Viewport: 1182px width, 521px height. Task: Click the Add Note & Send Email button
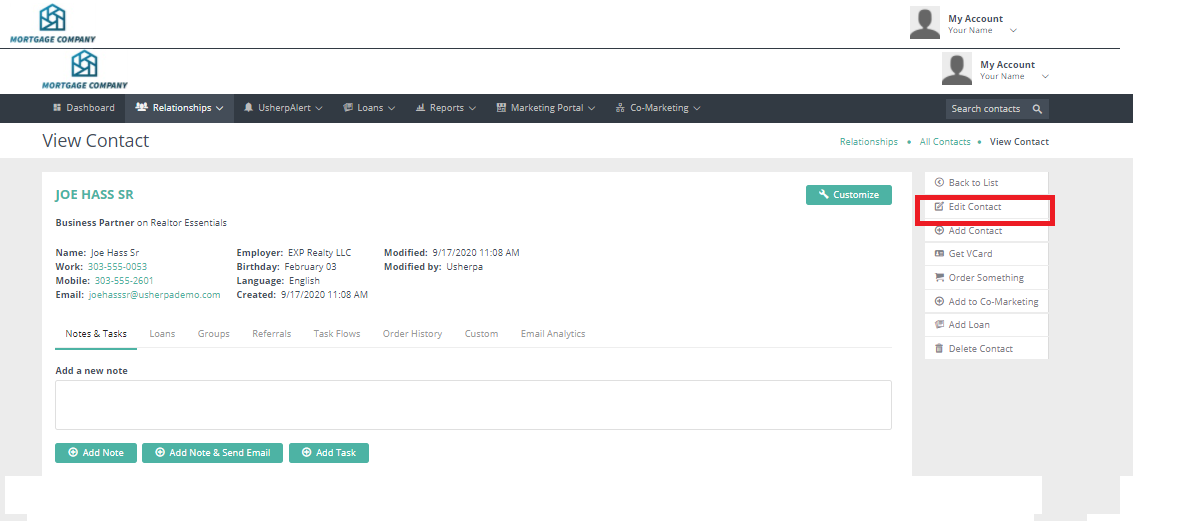212,453
